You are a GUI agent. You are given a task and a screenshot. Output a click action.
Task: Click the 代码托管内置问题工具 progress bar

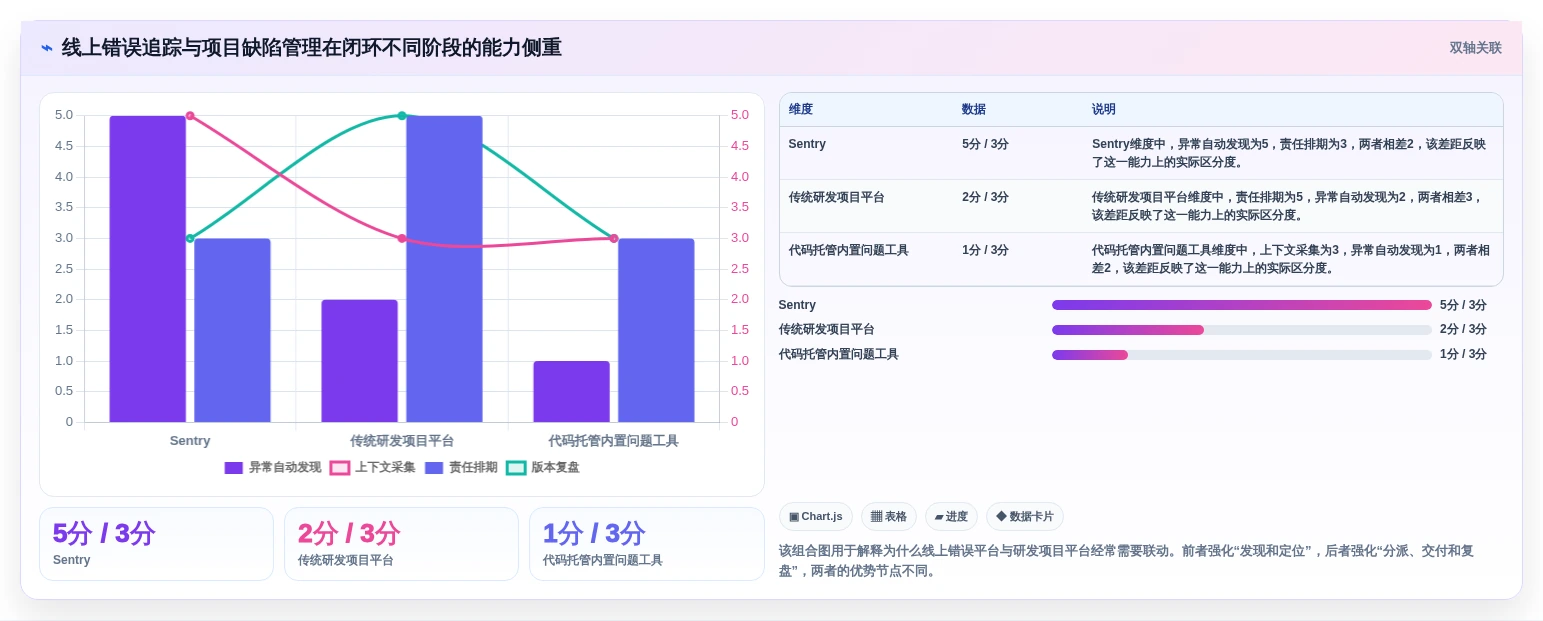coord(1241,355)
